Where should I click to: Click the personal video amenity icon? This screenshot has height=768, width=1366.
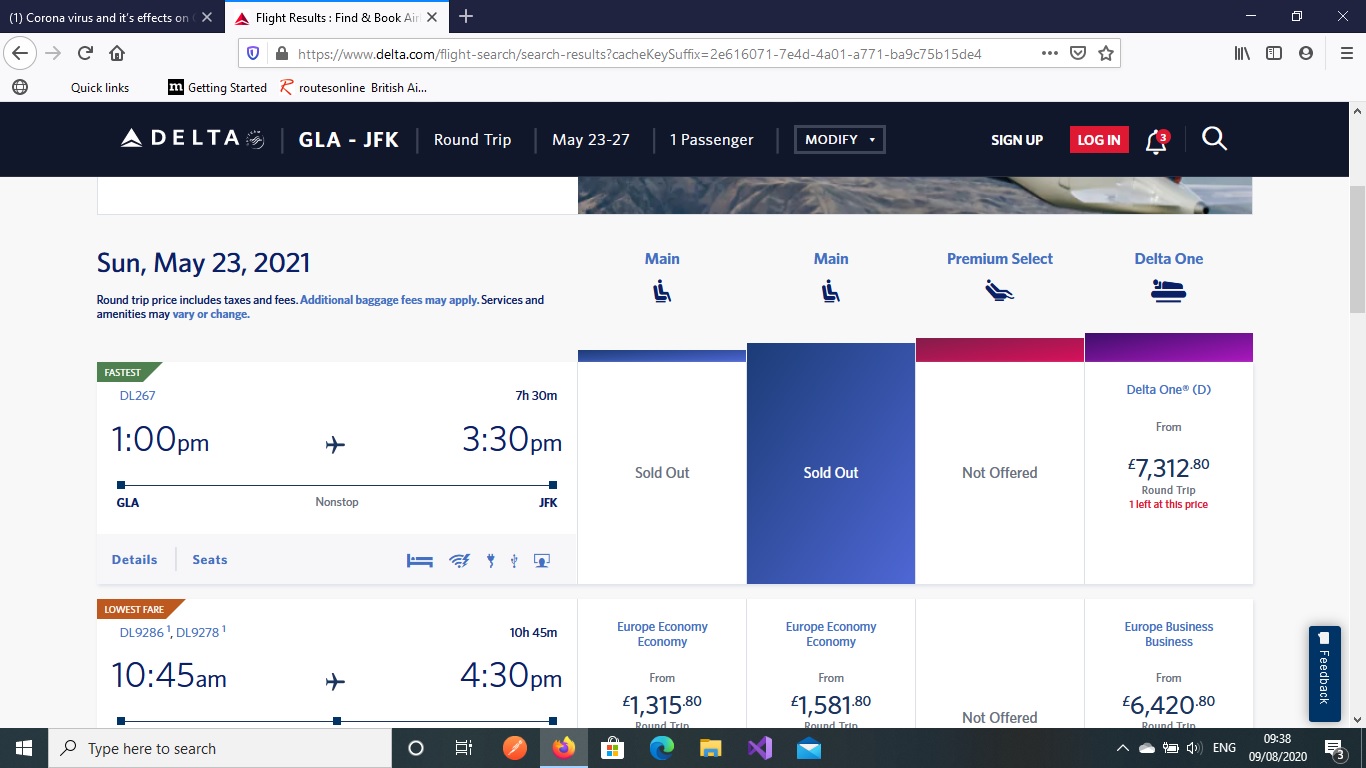[542, 560]
